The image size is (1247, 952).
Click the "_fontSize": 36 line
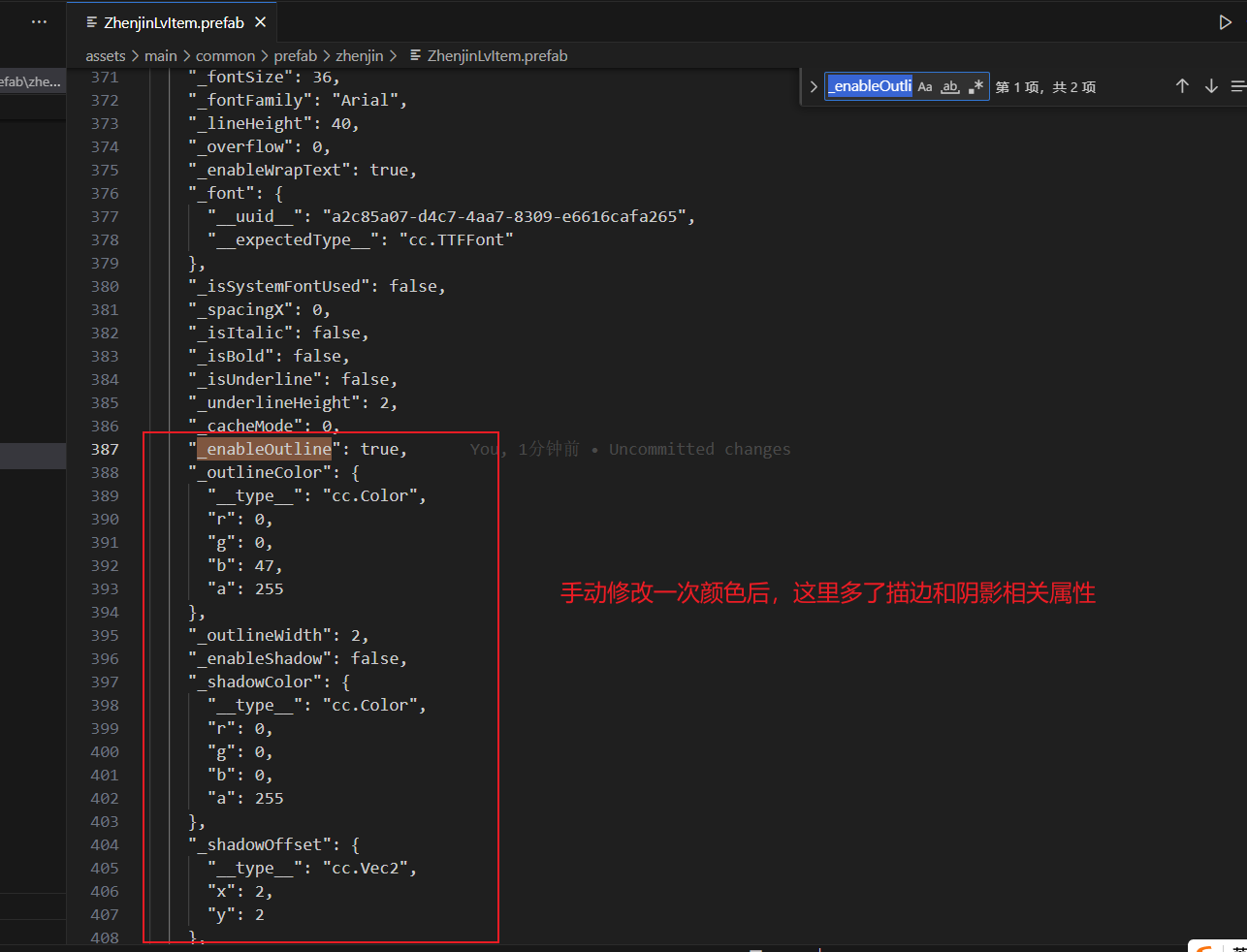(x=264, y=77)
